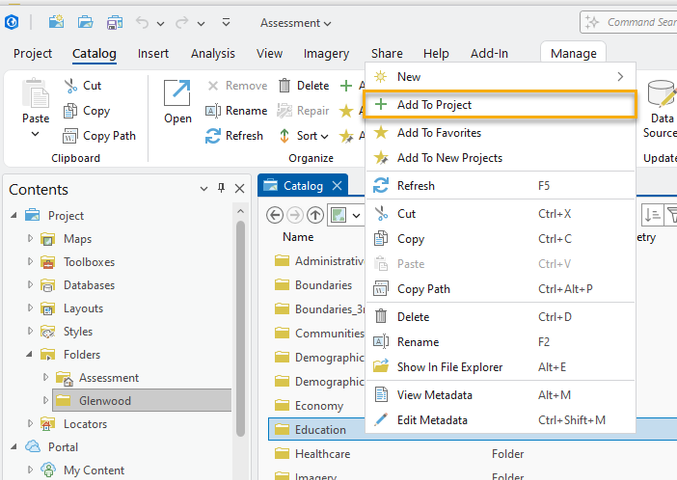Expand the Maps node in Contents

pyautogui.click(x=31, y=239)
